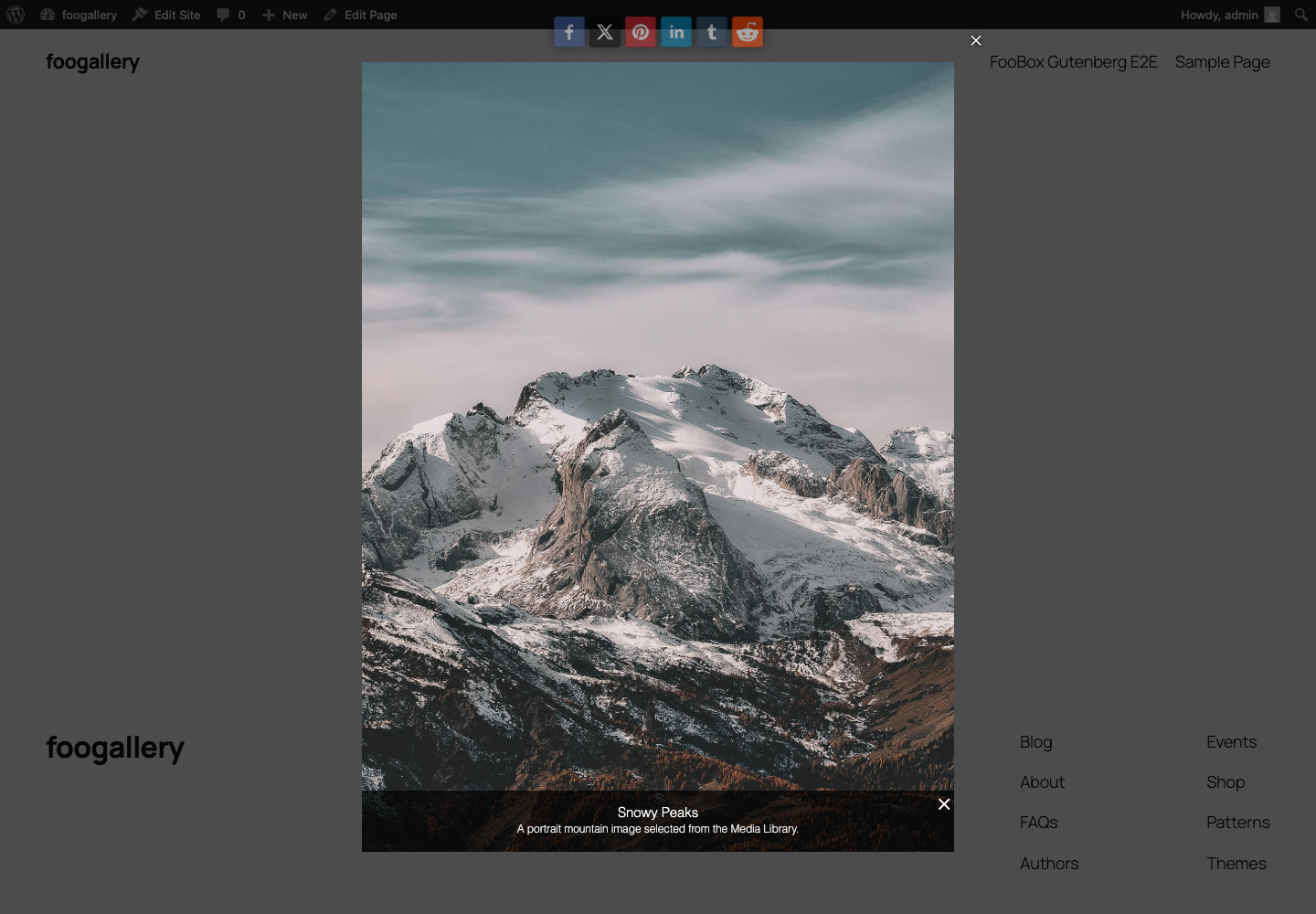Screen dimensions: 1316x914
Task: Open the Sample Page link
Action: (x=1222, y=62)
